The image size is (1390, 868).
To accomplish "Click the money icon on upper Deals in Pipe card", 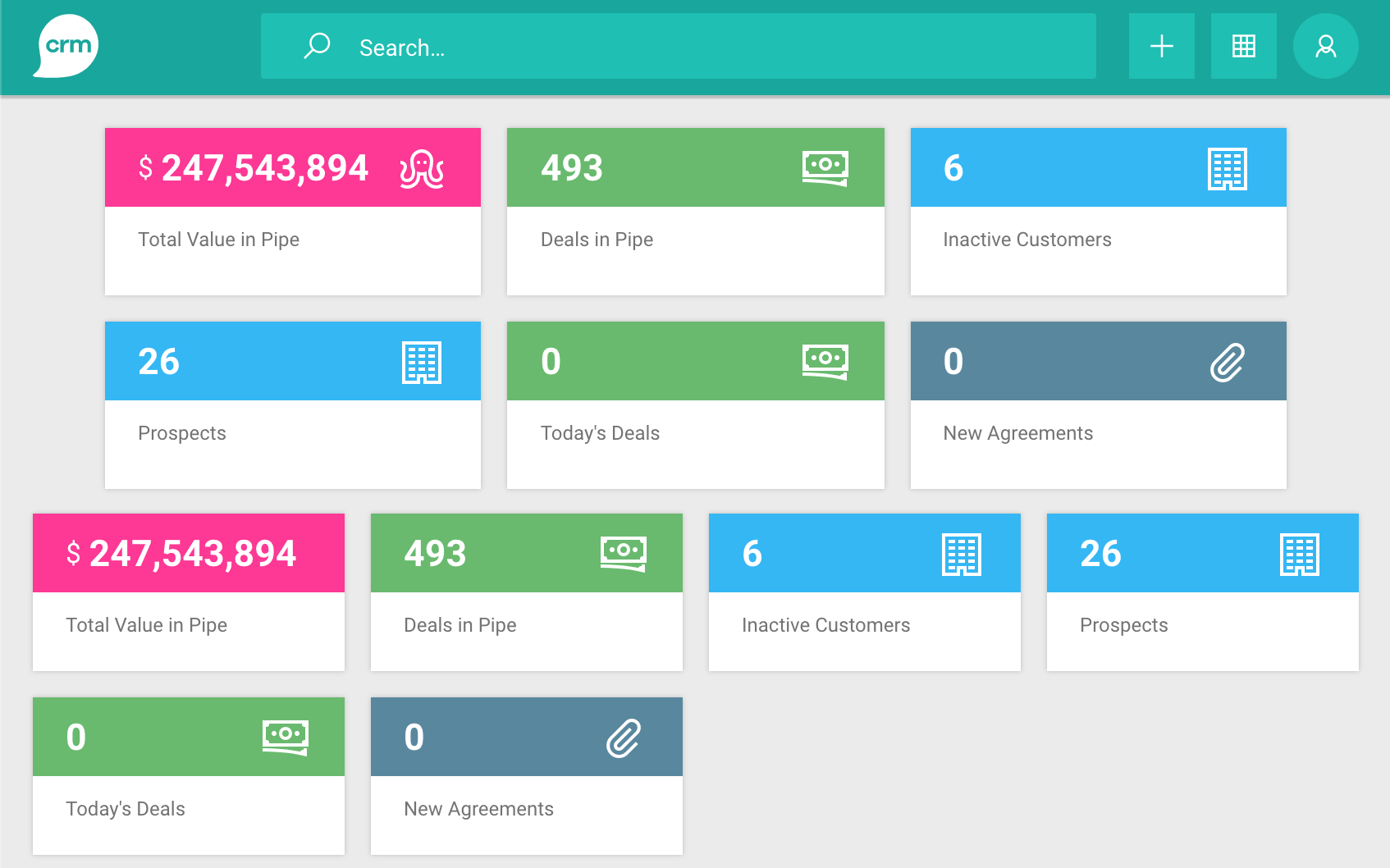I will (x=825, y=168).
